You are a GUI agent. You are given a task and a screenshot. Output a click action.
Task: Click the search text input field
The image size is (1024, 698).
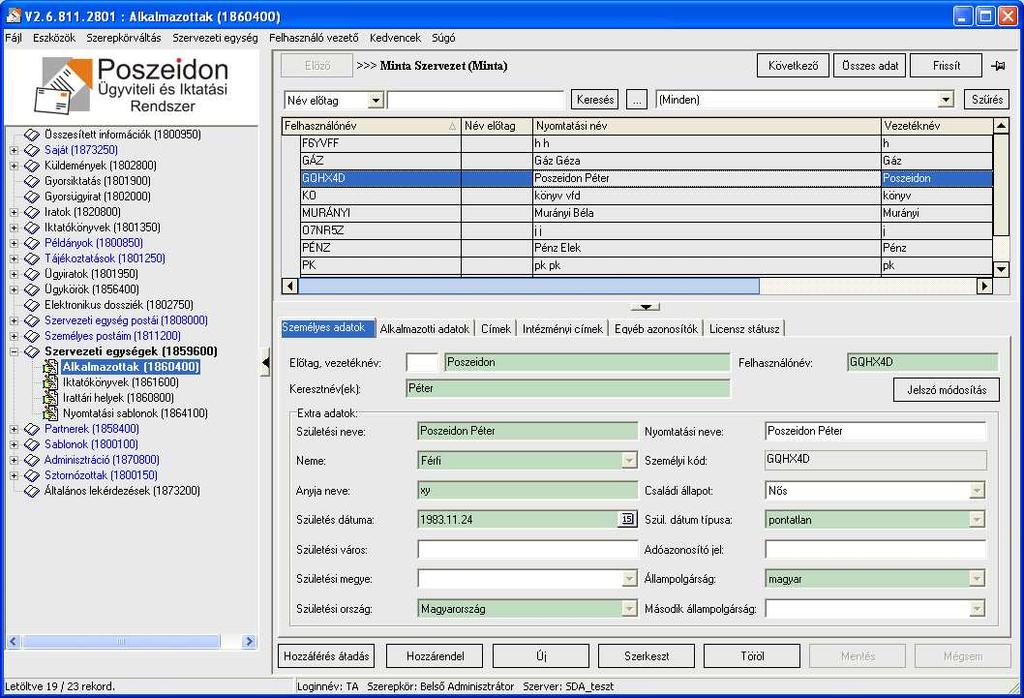476,101
